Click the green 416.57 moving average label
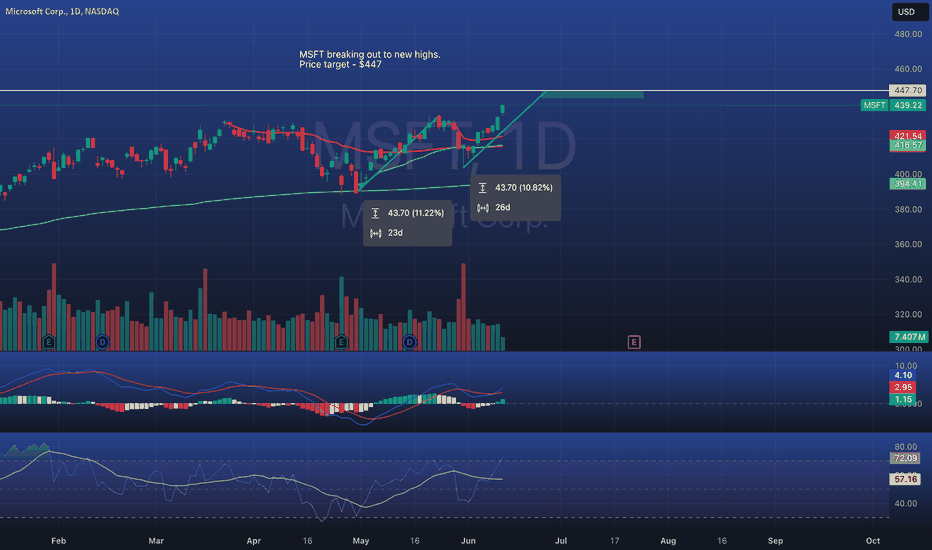This screenshot has width=932, height=550. pos(908,146)
